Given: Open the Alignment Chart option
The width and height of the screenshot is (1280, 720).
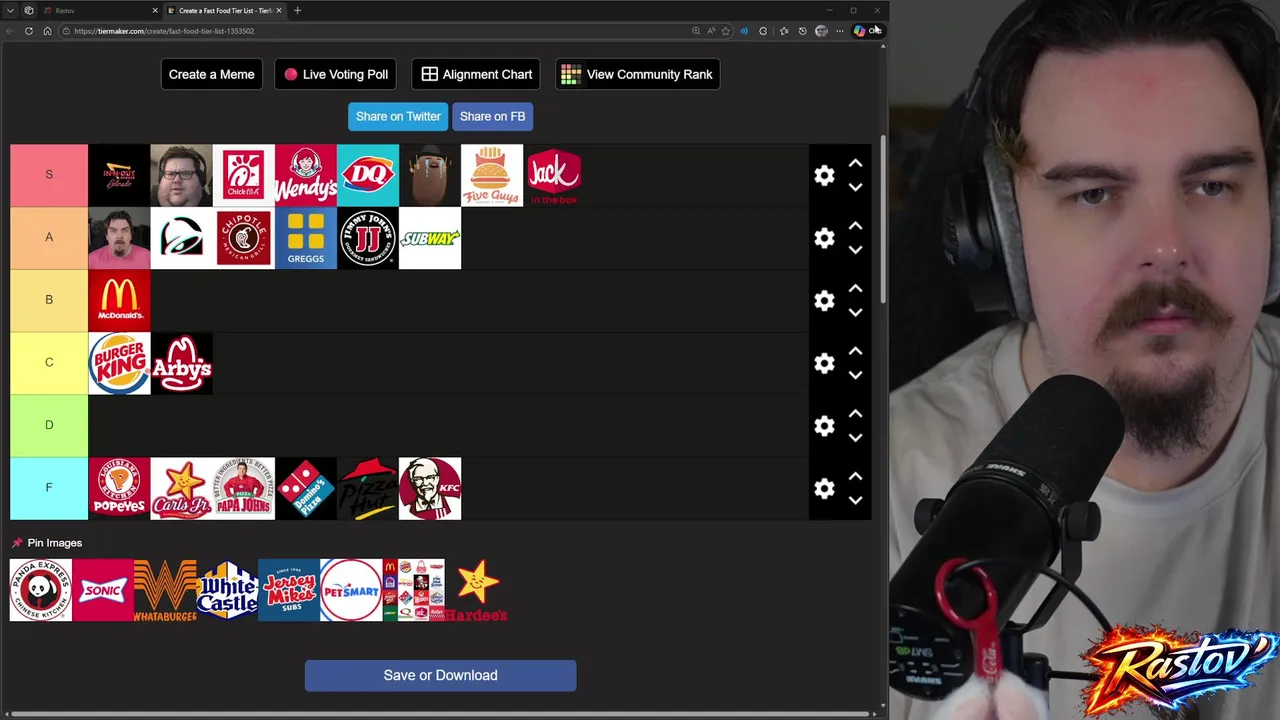Looking at the screenshot, I should (476, 74).
